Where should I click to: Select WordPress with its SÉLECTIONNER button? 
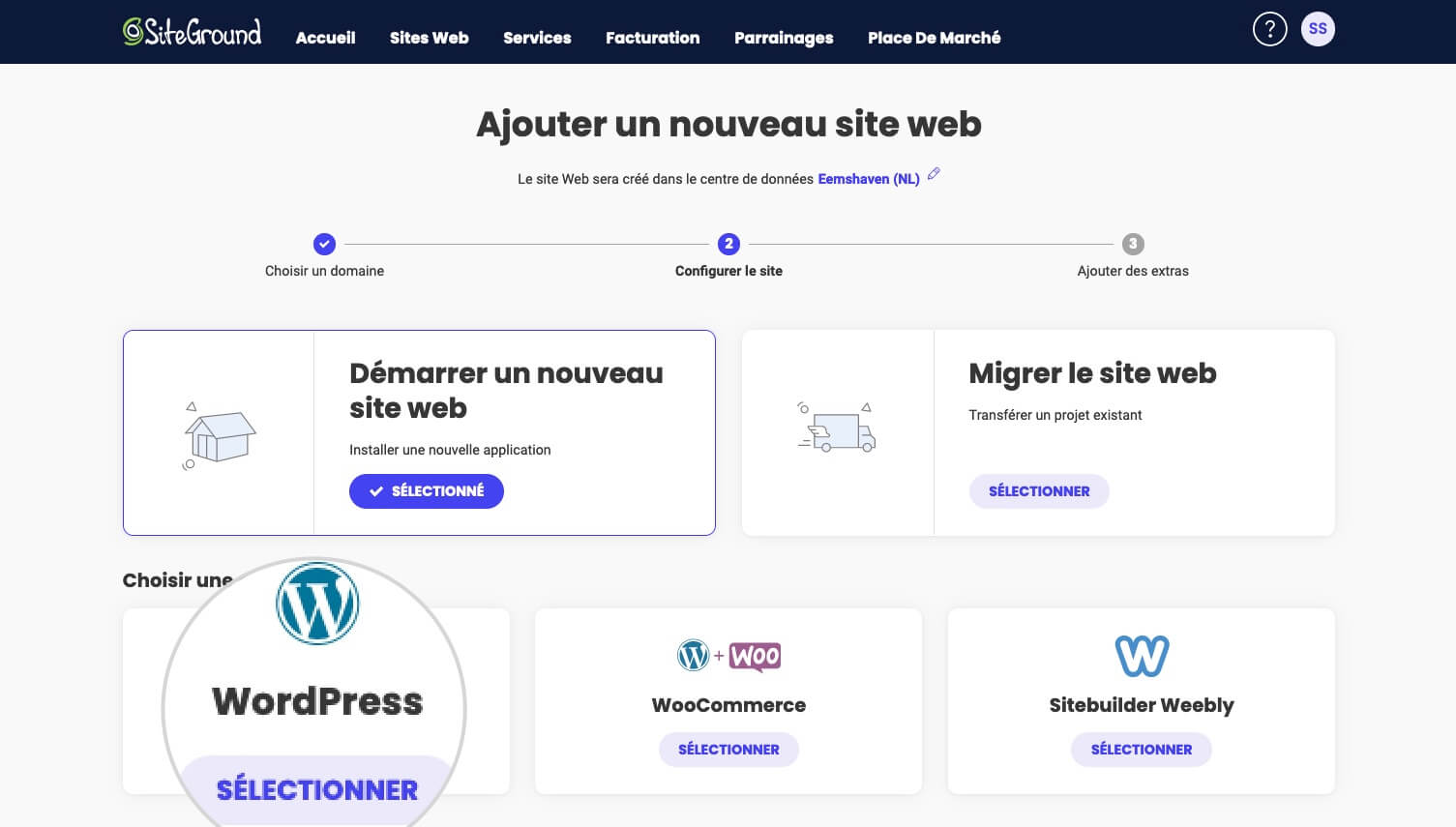coord(317,789)
